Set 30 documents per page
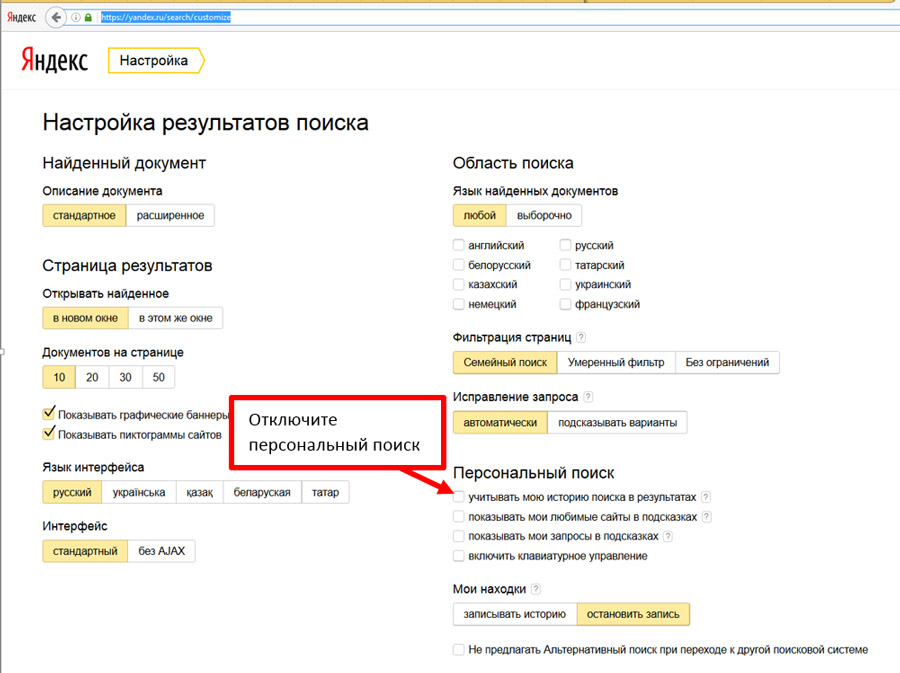The height and width of the screenshot is (673, 900). click(x=126, y=377)
